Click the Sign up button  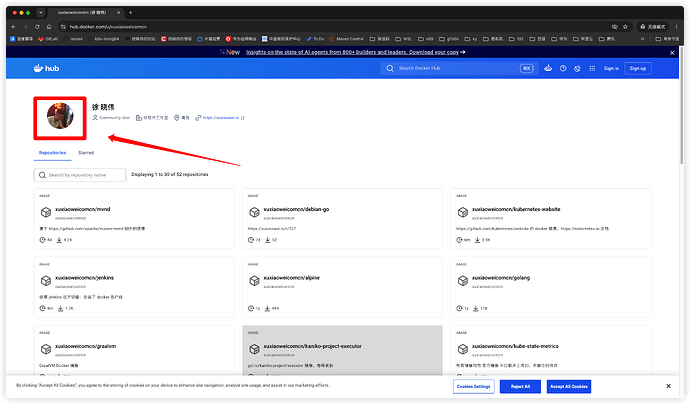coord(638,68)
